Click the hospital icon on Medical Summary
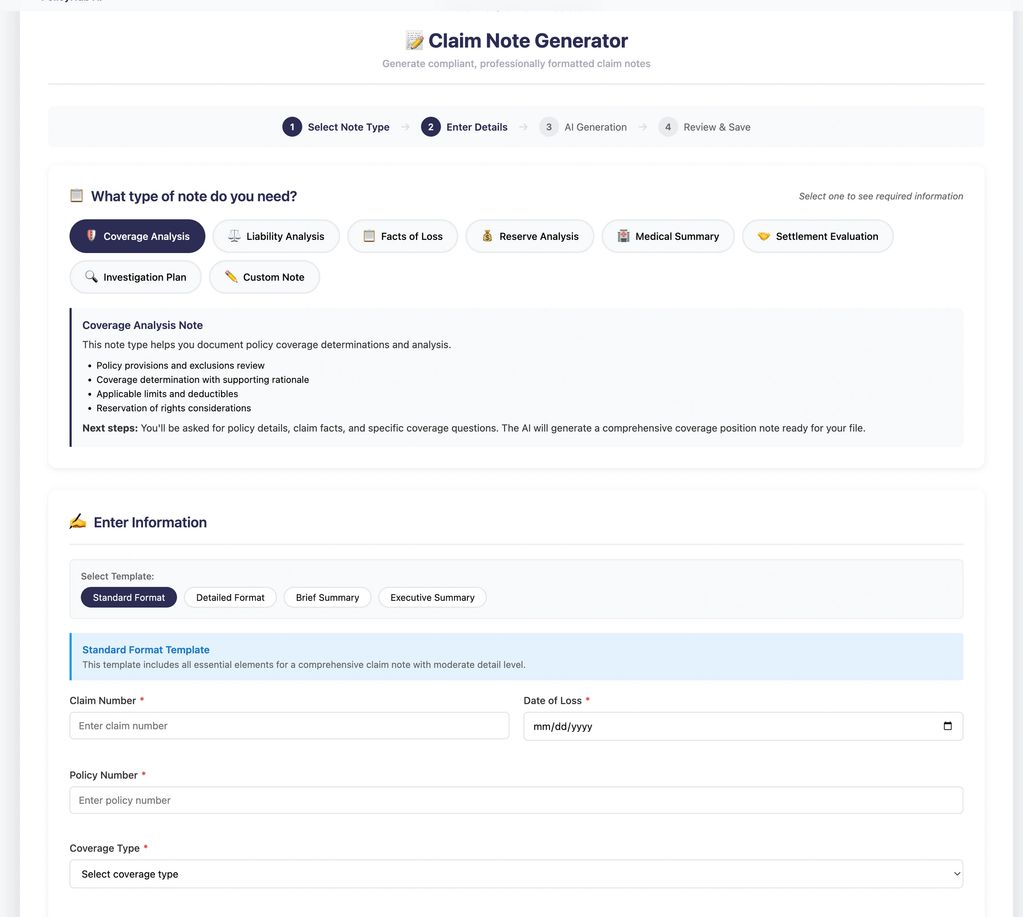 pyautogui.click(x=623, y=236)
